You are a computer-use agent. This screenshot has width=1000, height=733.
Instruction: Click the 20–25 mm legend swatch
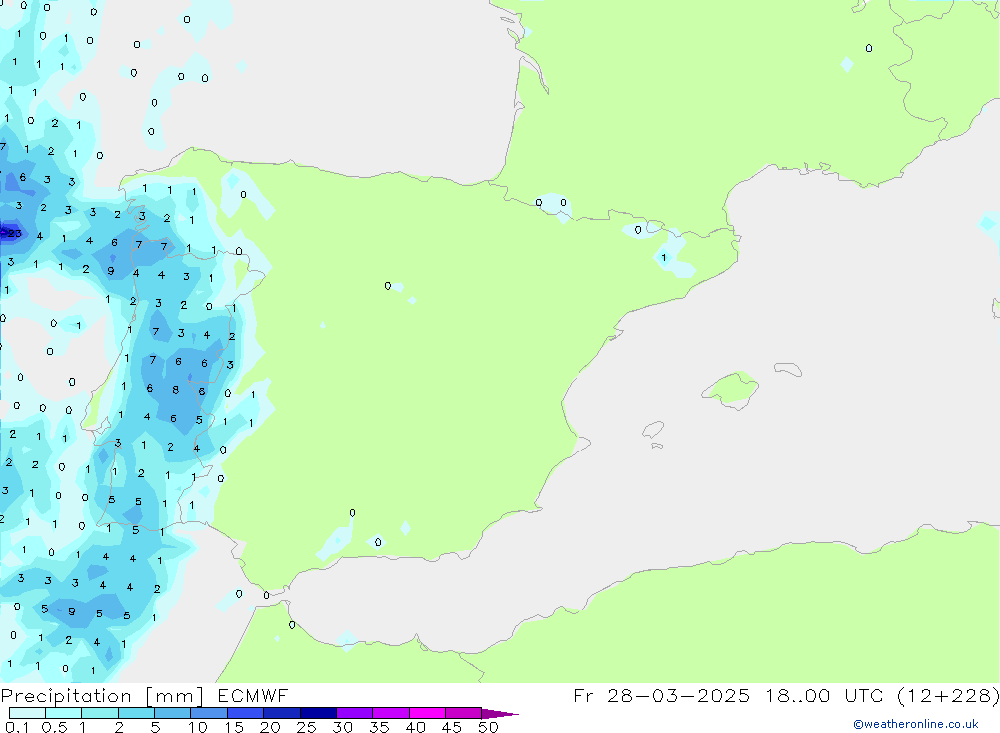[x=282, y=713]
